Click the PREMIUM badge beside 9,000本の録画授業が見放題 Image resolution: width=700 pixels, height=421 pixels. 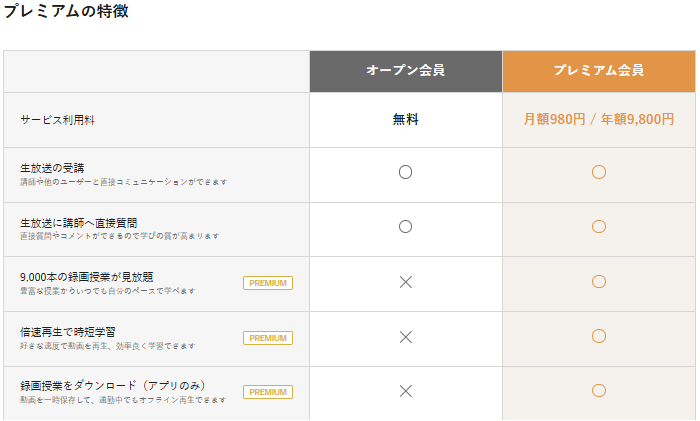(268, 283)
